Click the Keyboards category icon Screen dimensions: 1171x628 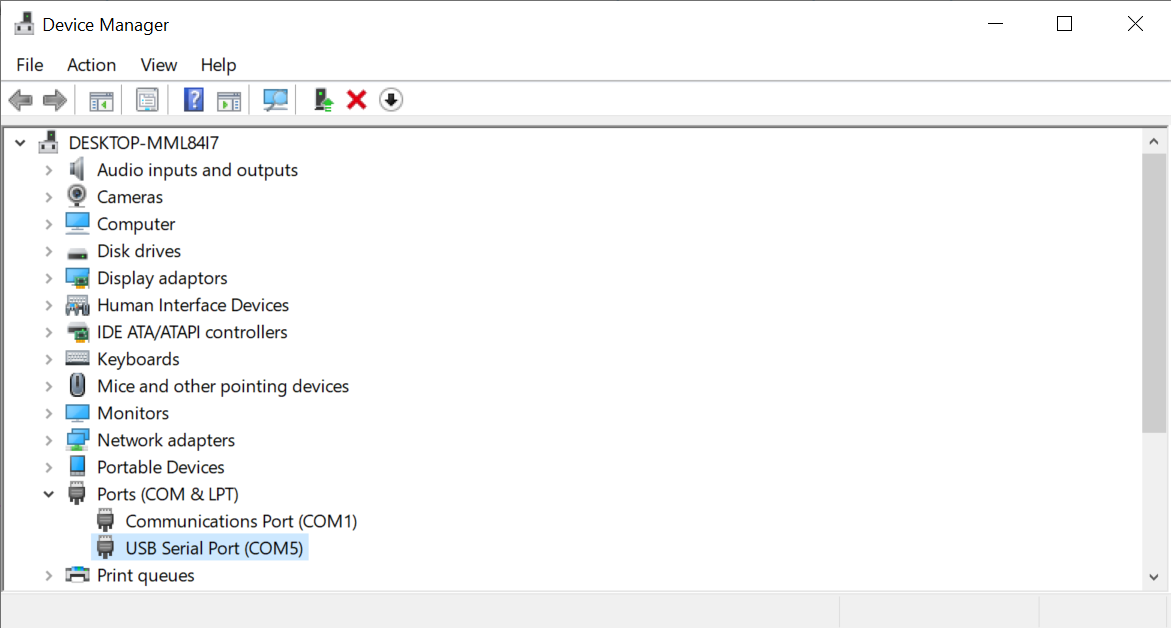click(77, 358)
